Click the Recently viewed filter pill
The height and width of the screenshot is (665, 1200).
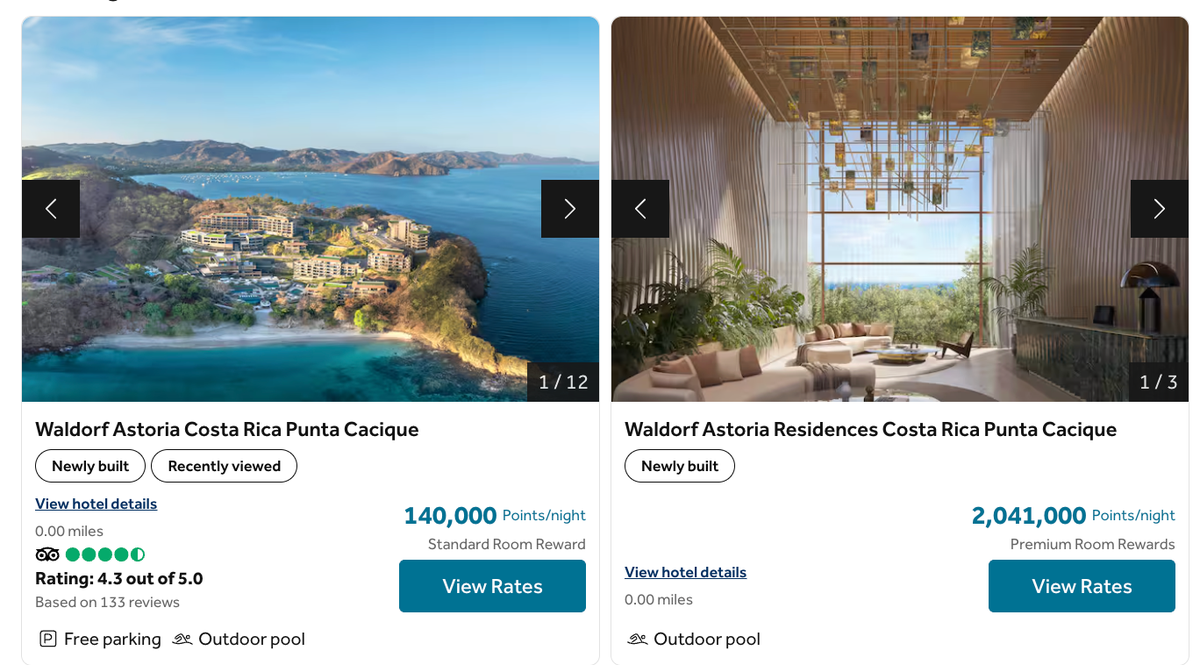(224, 466)
